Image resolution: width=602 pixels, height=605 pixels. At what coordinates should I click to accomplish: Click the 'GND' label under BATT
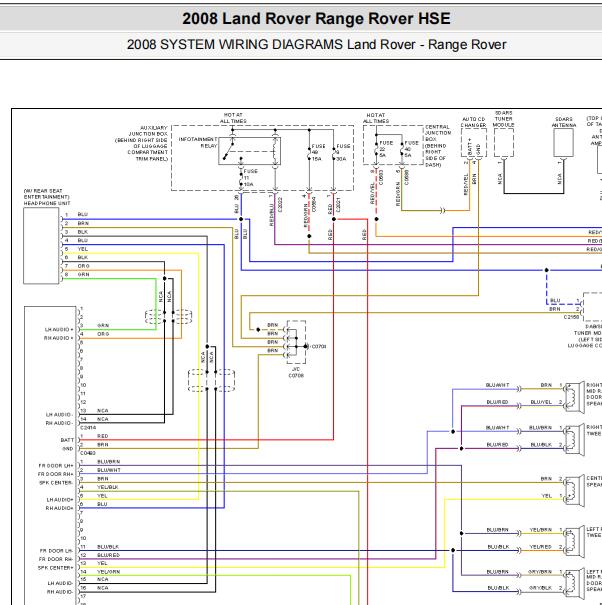[x=68, y=449]
